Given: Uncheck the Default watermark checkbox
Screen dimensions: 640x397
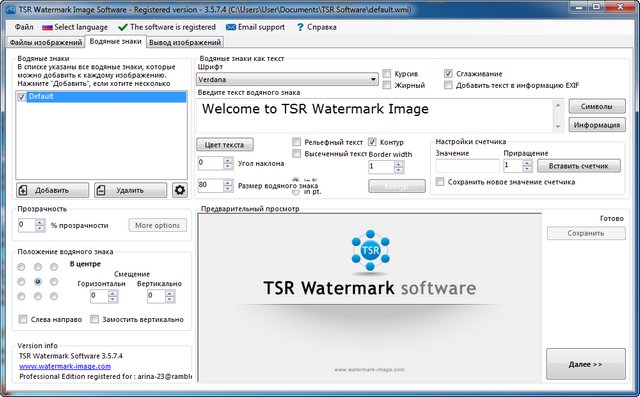Looking at the screenshot, I should click(22, 97).
